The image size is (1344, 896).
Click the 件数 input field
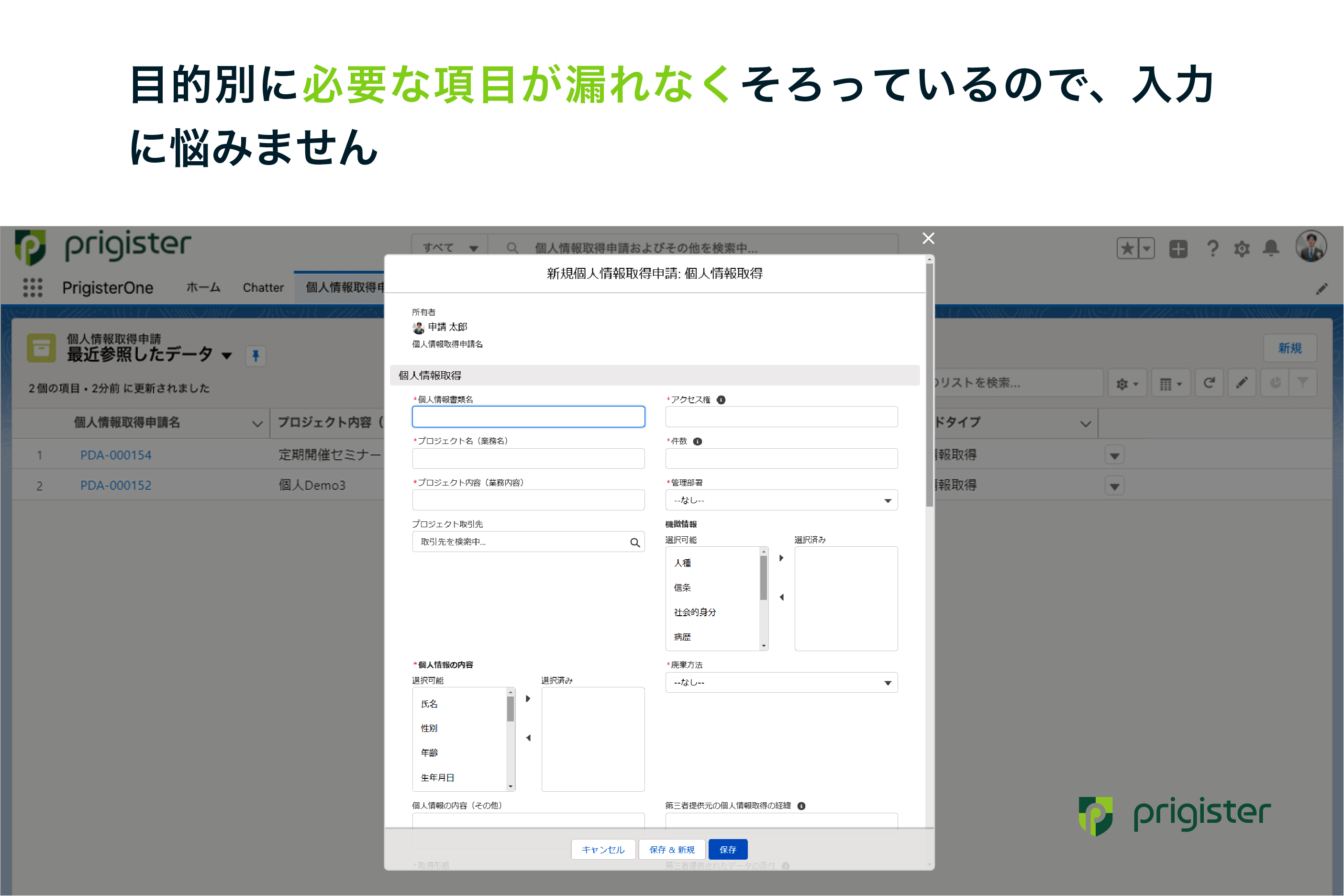(x=781, y=459)
